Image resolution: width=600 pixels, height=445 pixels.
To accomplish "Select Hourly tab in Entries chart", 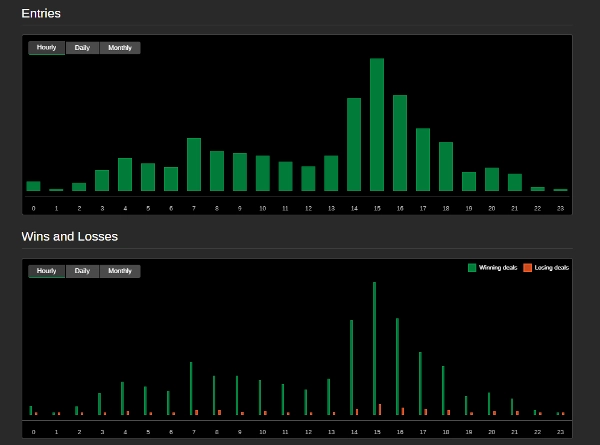I will [46, 48].
